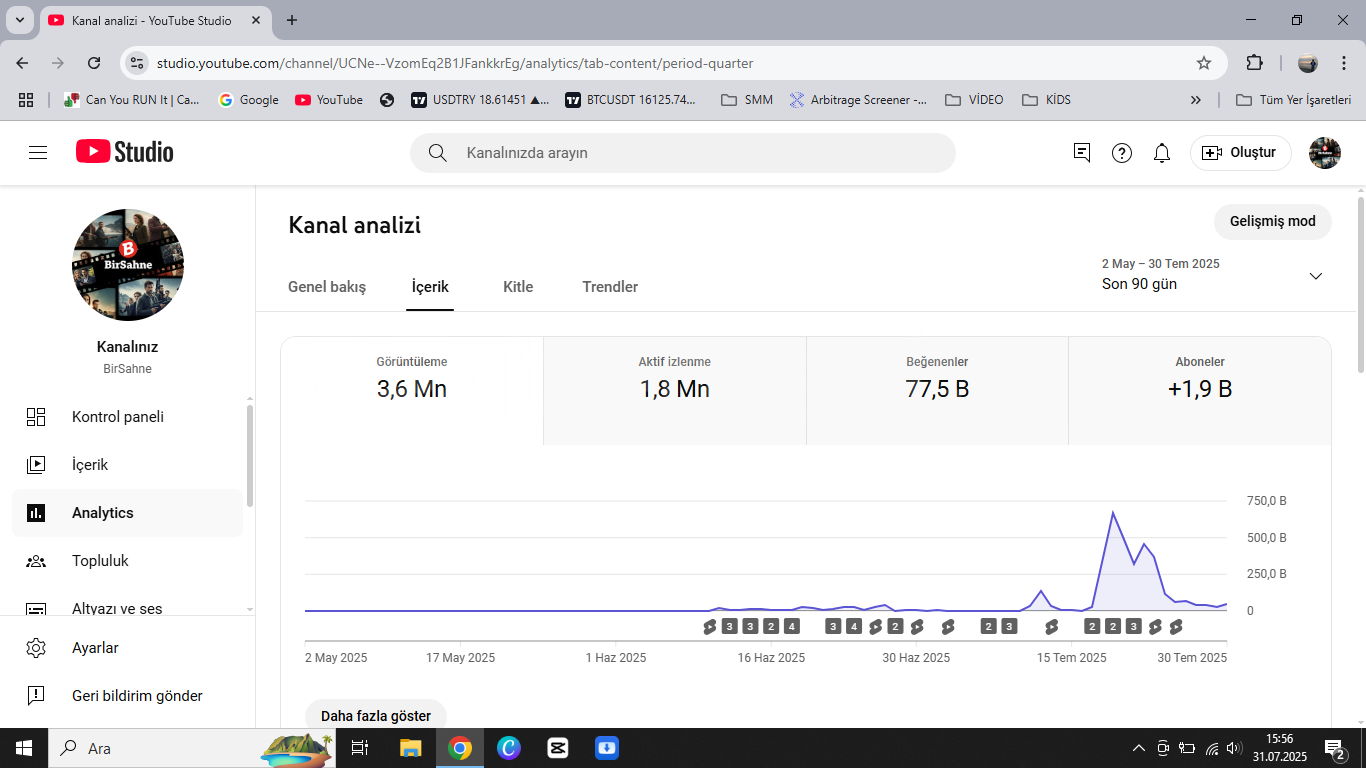The height and width of the screenshot is (768, 1366).
Task: Open the help question mark icon
Action: point(1122,153)
